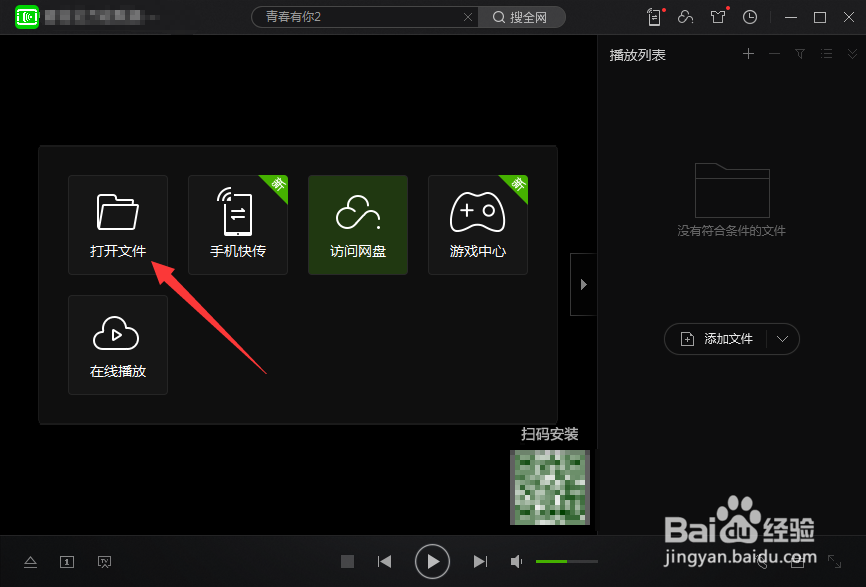Click the screen icon beside the number 1 icon
Viewport: 866px width, 587px height.
[104, 562]
